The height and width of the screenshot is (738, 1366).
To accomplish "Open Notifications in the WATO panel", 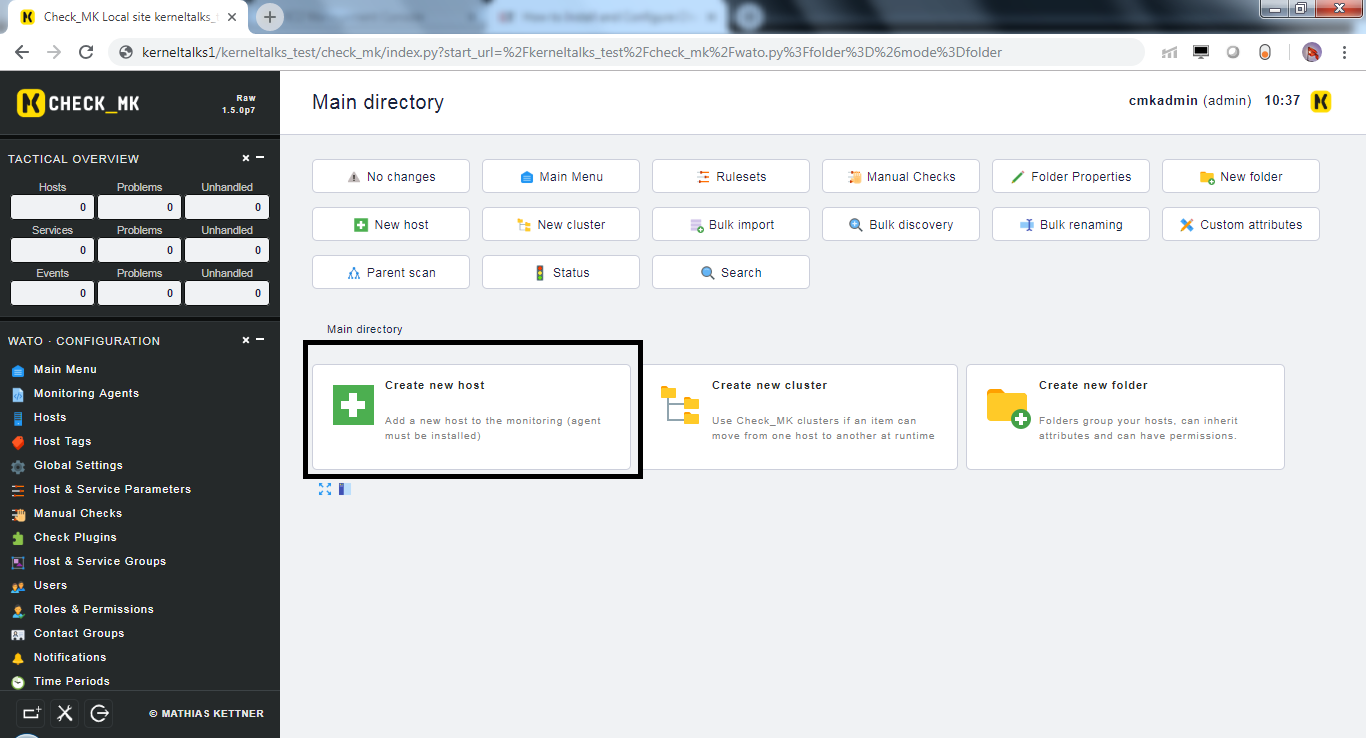I will (75, 657).
